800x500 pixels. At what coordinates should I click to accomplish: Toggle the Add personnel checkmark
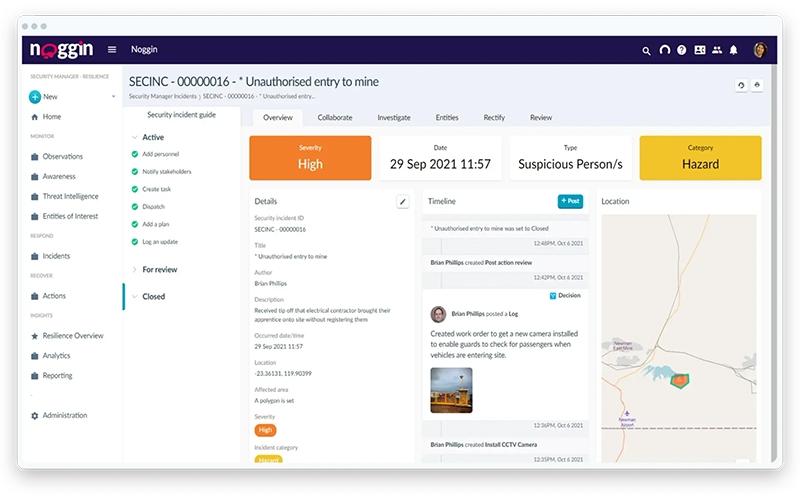click(135, 154)
